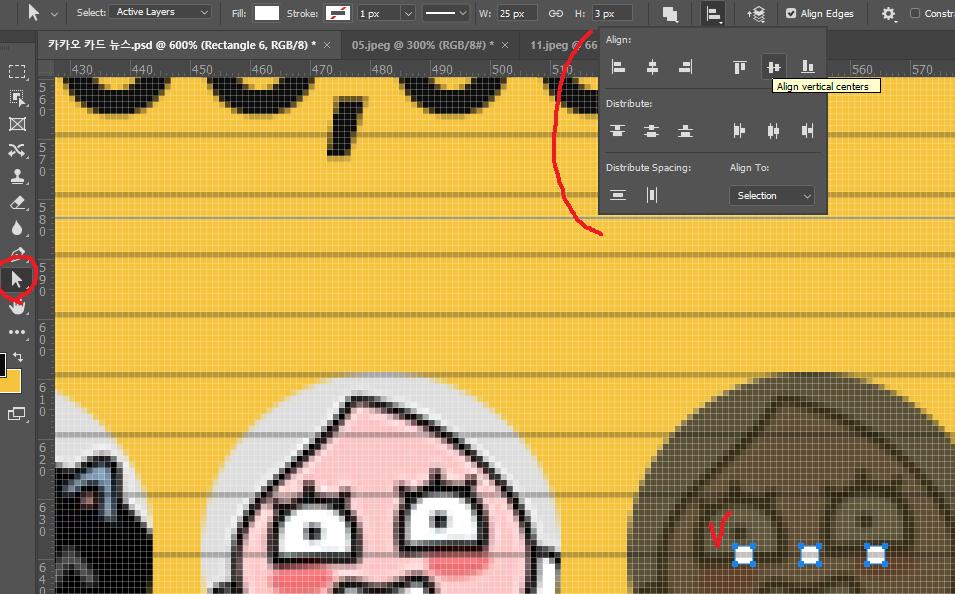Click Distribute Spacing horizontally icon
Viewport: 955px width, 594px height.
[x=652, y=195]
